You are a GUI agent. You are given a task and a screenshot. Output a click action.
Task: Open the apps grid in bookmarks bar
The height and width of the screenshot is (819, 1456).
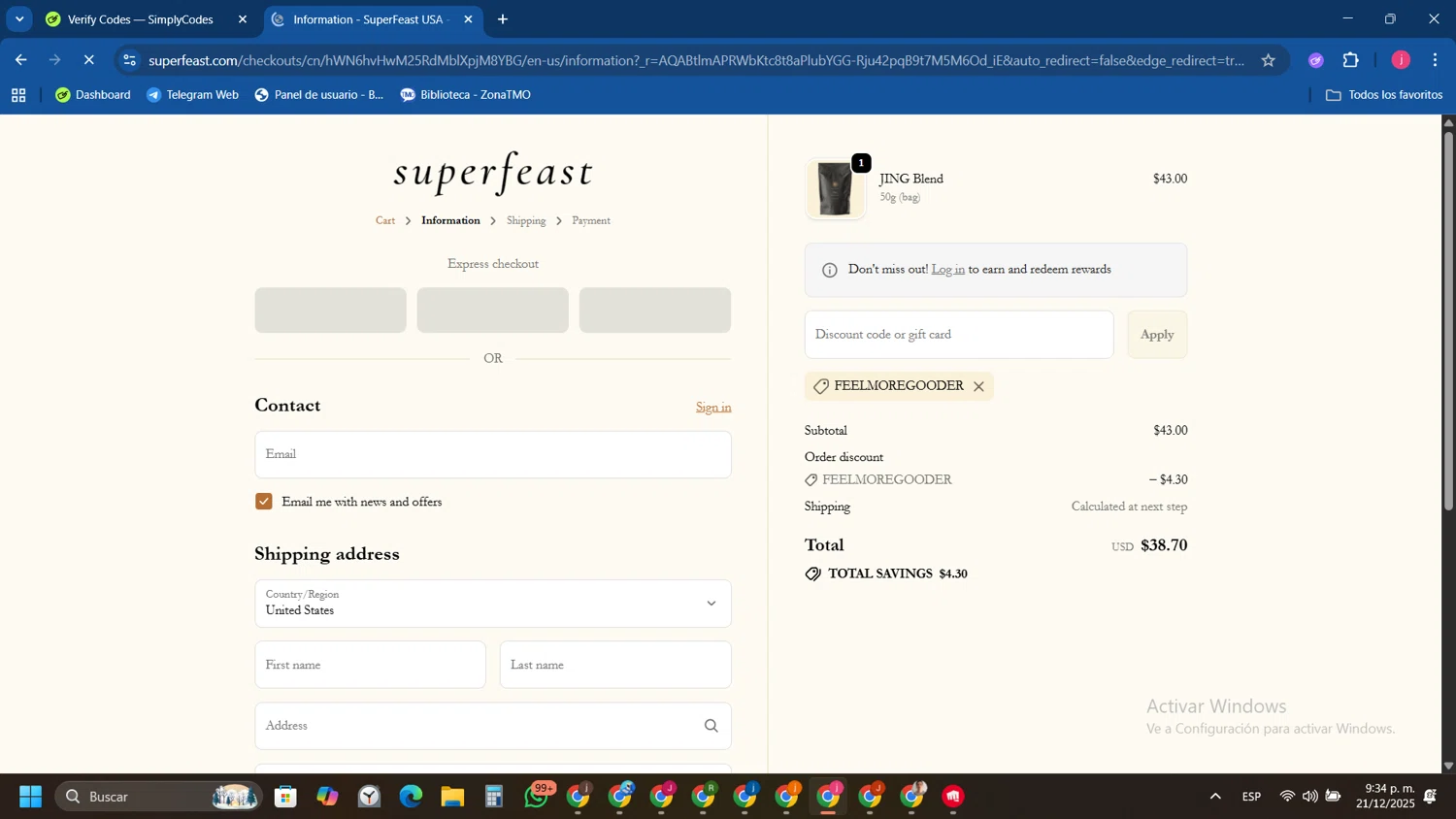coord(18,95)
